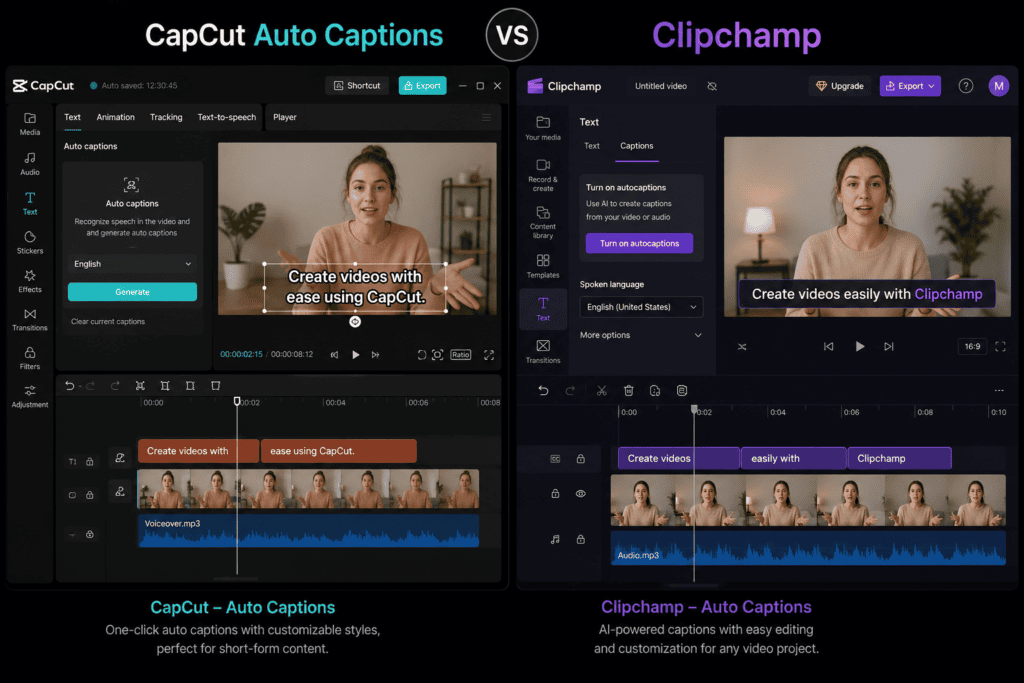
Task: Open Transitions in CapCut sidebar
Action: [30, 319]
